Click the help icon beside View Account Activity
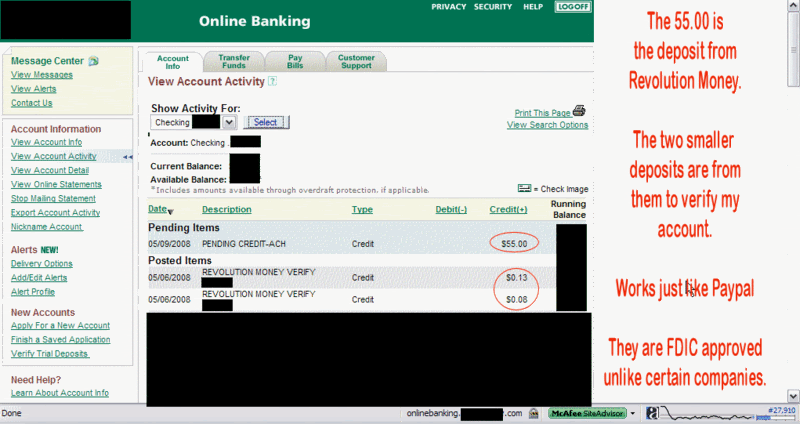Image resolution: width=800 pixels, height=424 pixels. [273, 81]
